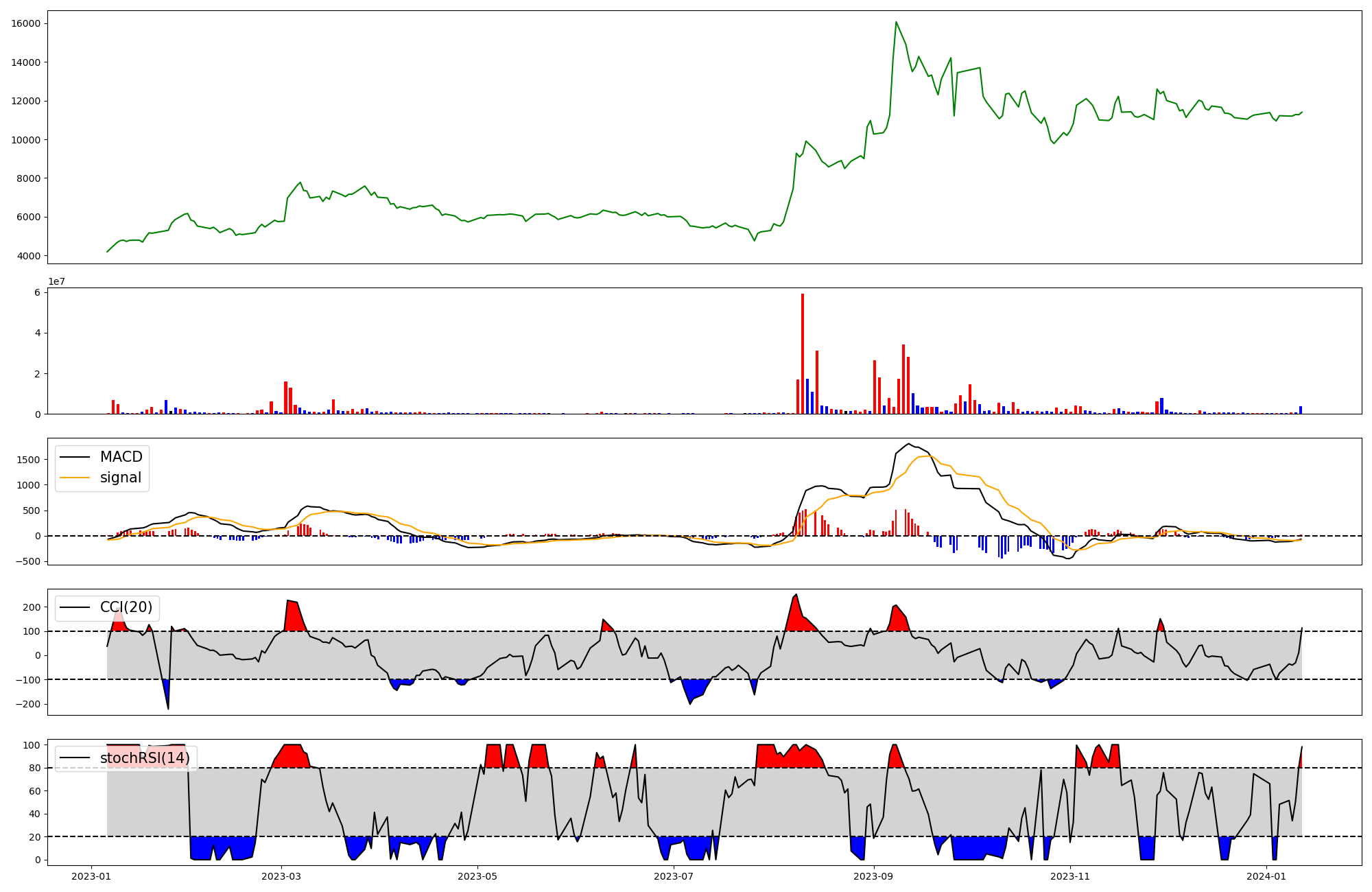Click the 16000 price axis tick label

[25, 24]
